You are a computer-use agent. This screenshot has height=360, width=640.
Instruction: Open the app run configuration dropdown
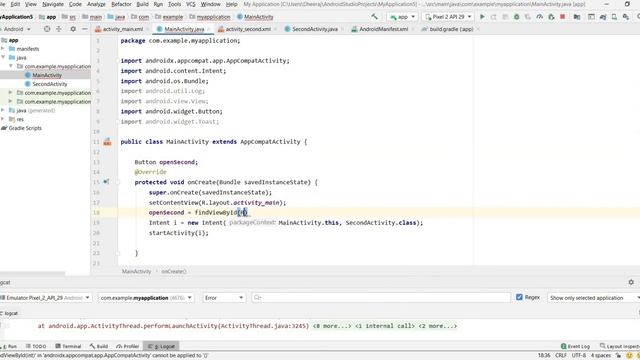pyautogui.click(x=402, y=17)
